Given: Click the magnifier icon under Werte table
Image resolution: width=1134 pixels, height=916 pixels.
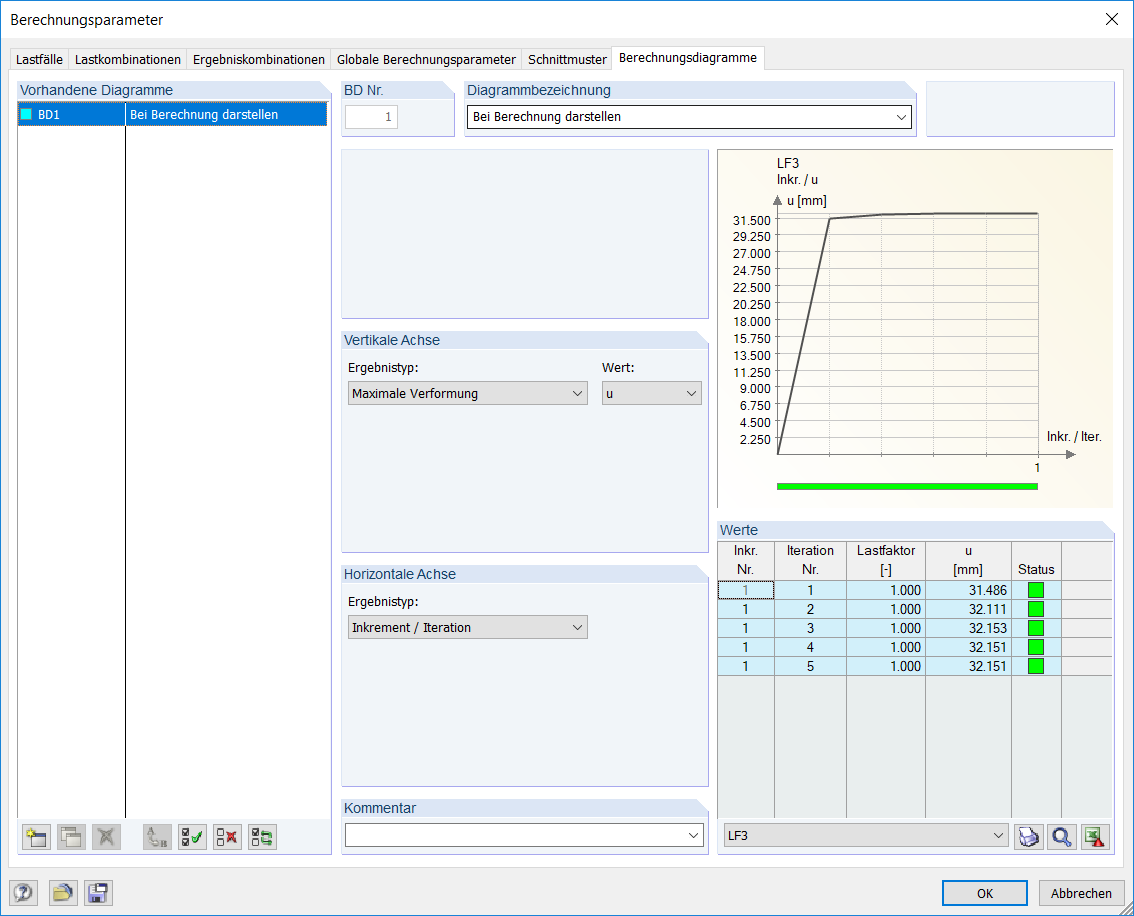Looking at the screenshot, I should coord(1062,836).
